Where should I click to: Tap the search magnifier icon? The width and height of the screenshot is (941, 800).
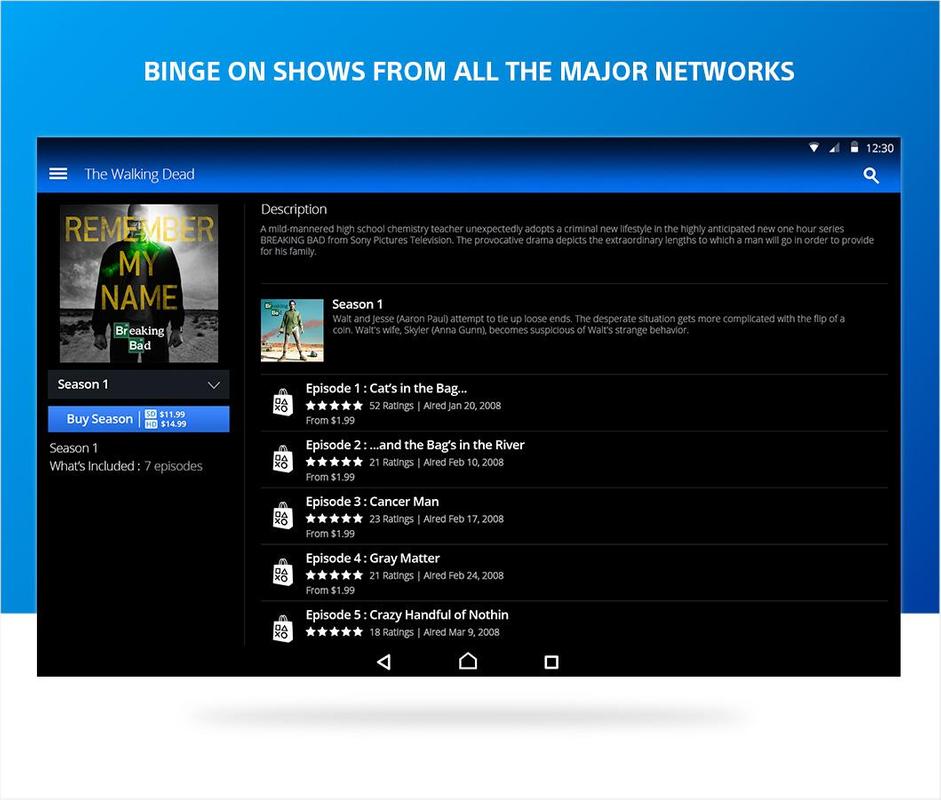(x=871, y=175)
